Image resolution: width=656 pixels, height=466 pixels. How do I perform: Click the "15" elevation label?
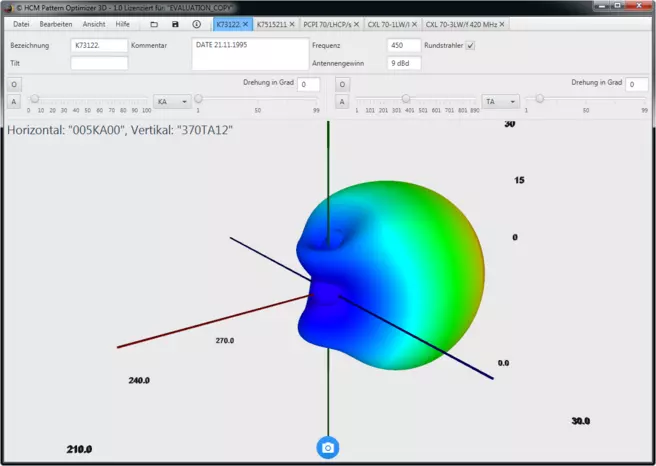pos(519,180)
